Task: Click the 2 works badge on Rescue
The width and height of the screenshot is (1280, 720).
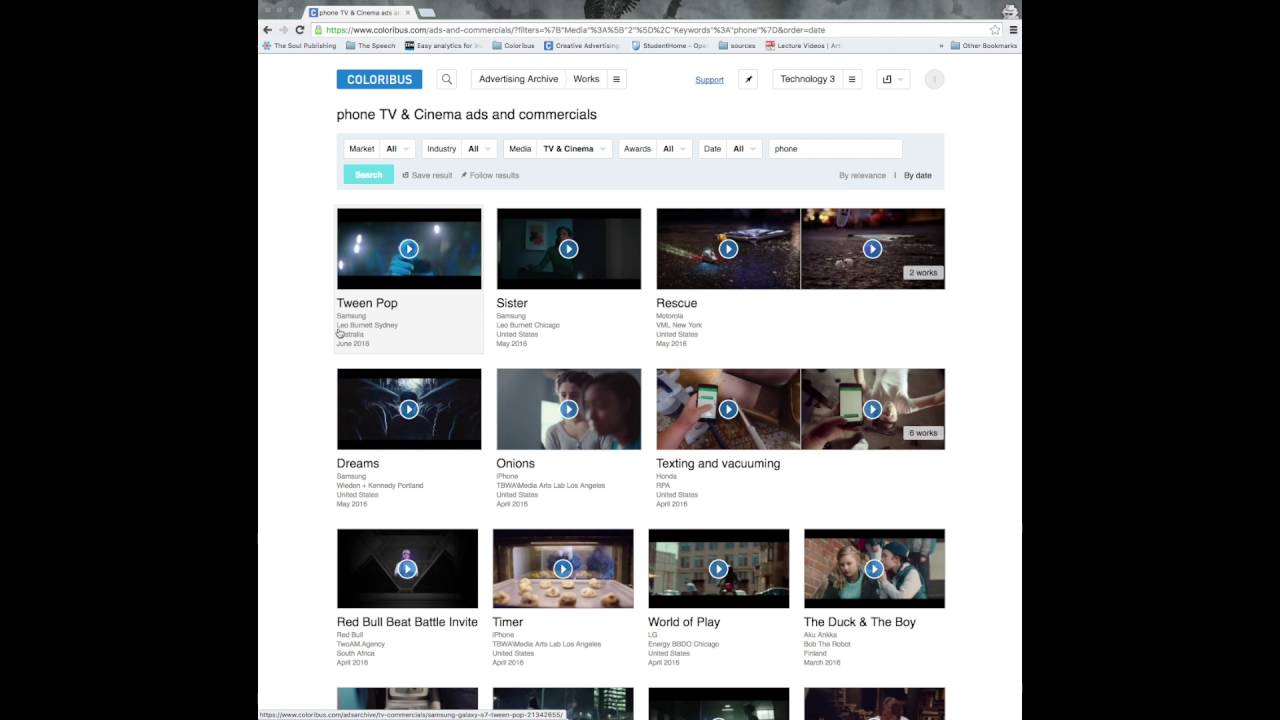Action: coord(923,272)
